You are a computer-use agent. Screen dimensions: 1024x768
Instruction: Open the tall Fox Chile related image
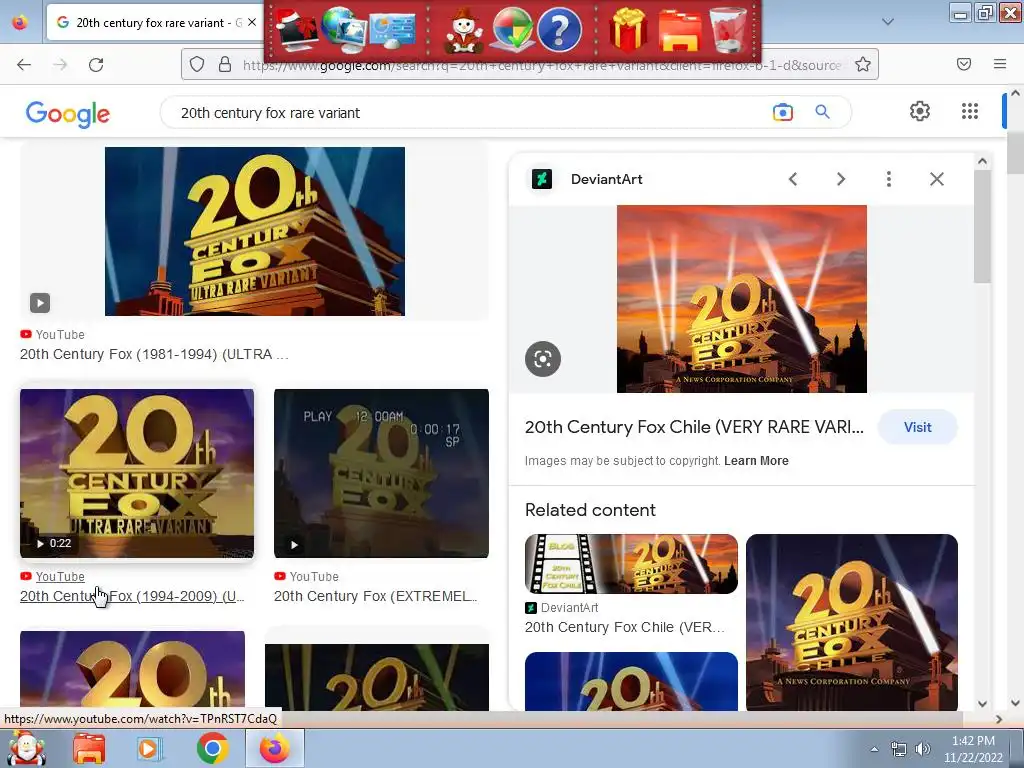pos(852,622)
